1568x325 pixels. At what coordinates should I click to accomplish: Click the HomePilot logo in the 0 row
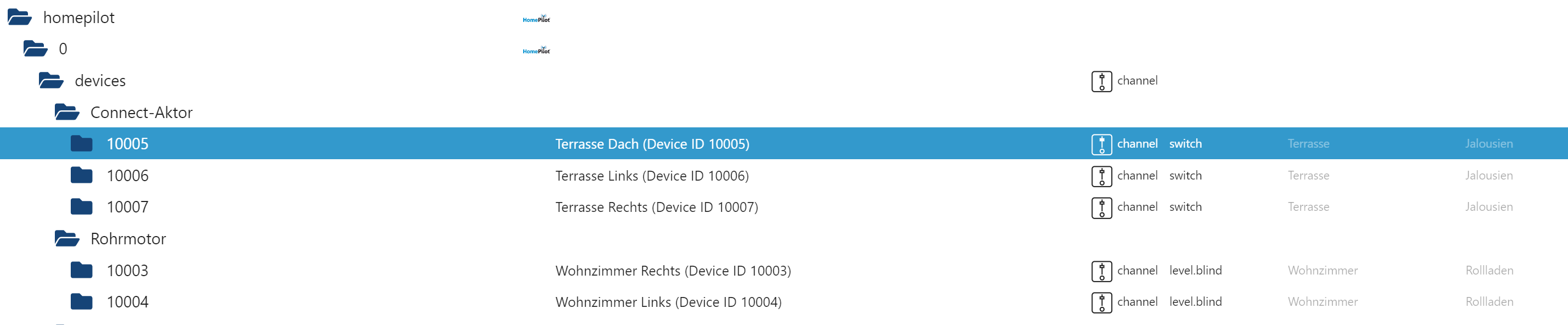click(536, 51)
